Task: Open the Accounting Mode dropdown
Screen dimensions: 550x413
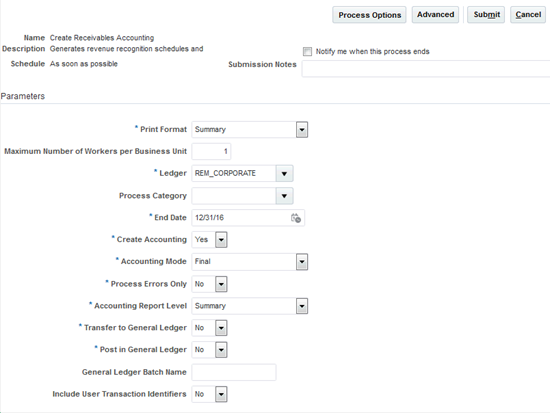Action: 302,262
